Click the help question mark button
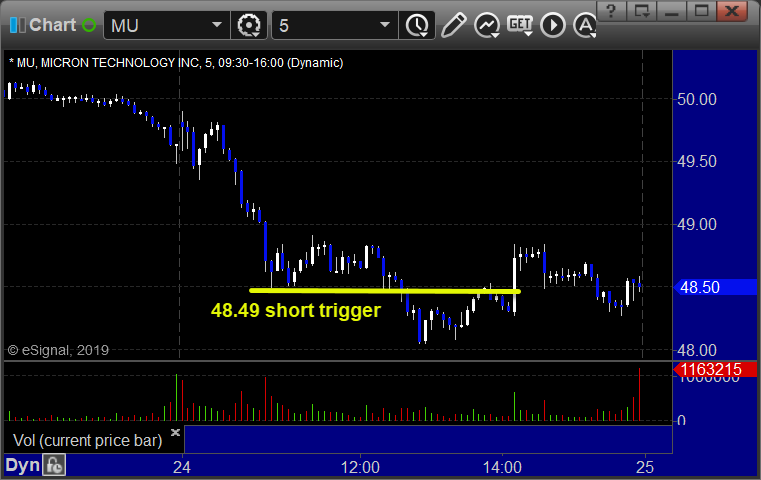 pyautogui.click(x=611, y=10)
